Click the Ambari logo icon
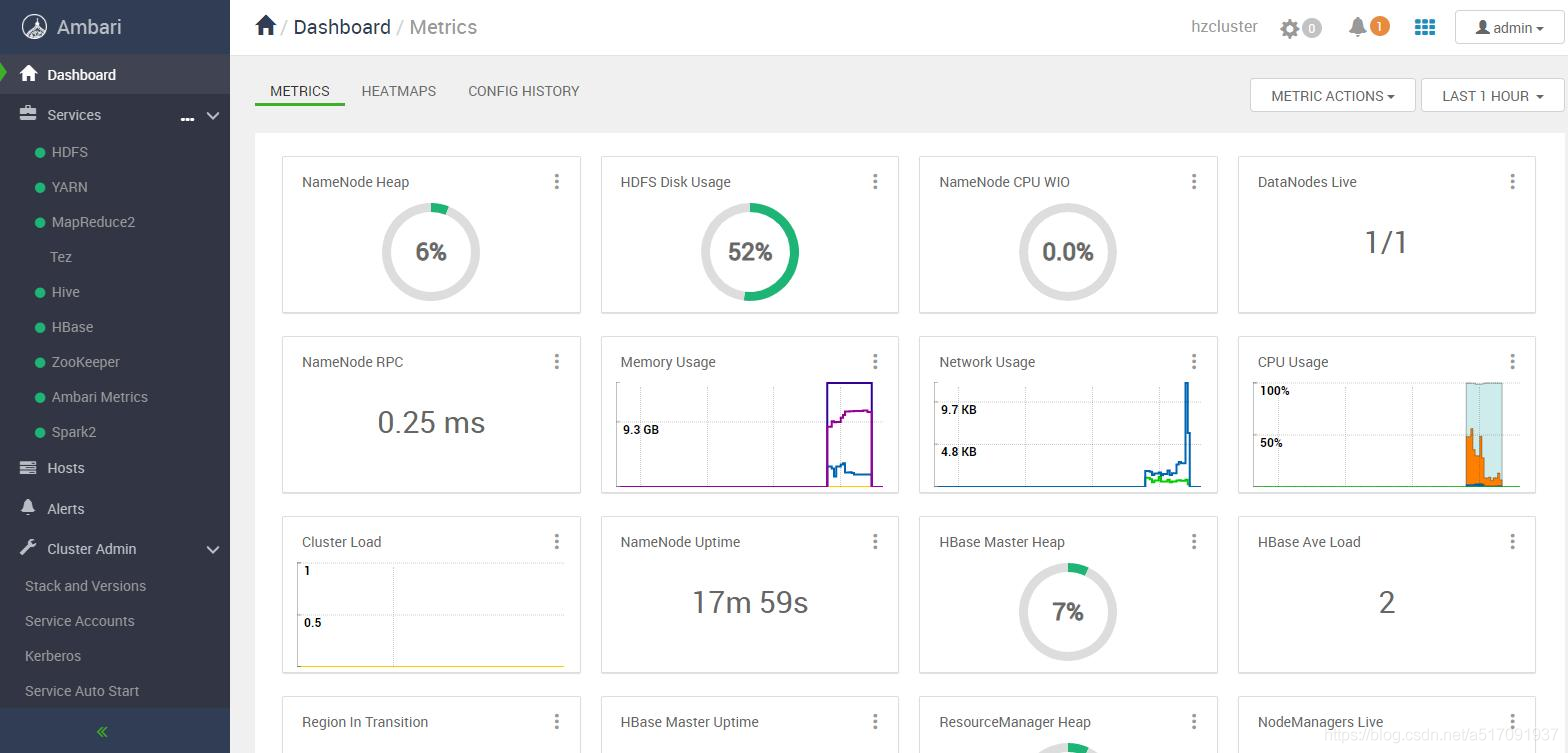Screen dimensions: 1568x753 (35, 27)
